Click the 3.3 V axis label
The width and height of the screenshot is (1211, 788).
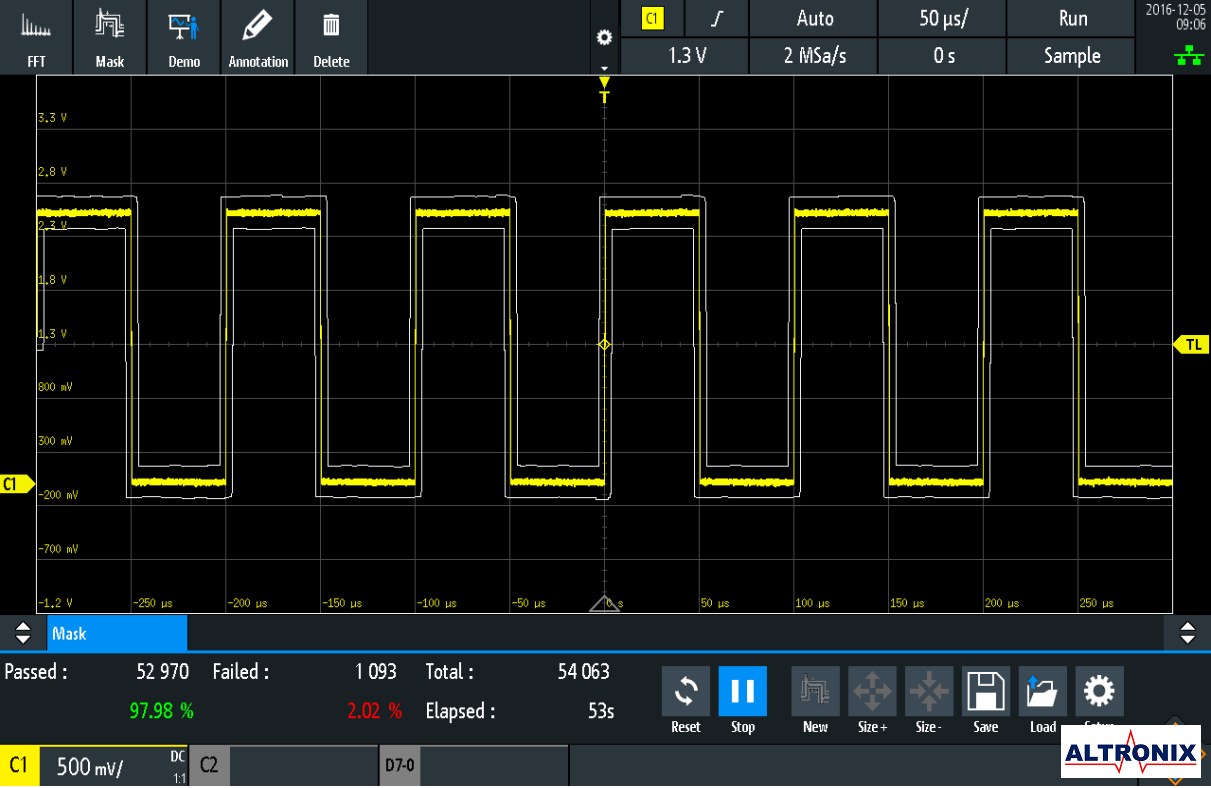(x=52, y=118)
